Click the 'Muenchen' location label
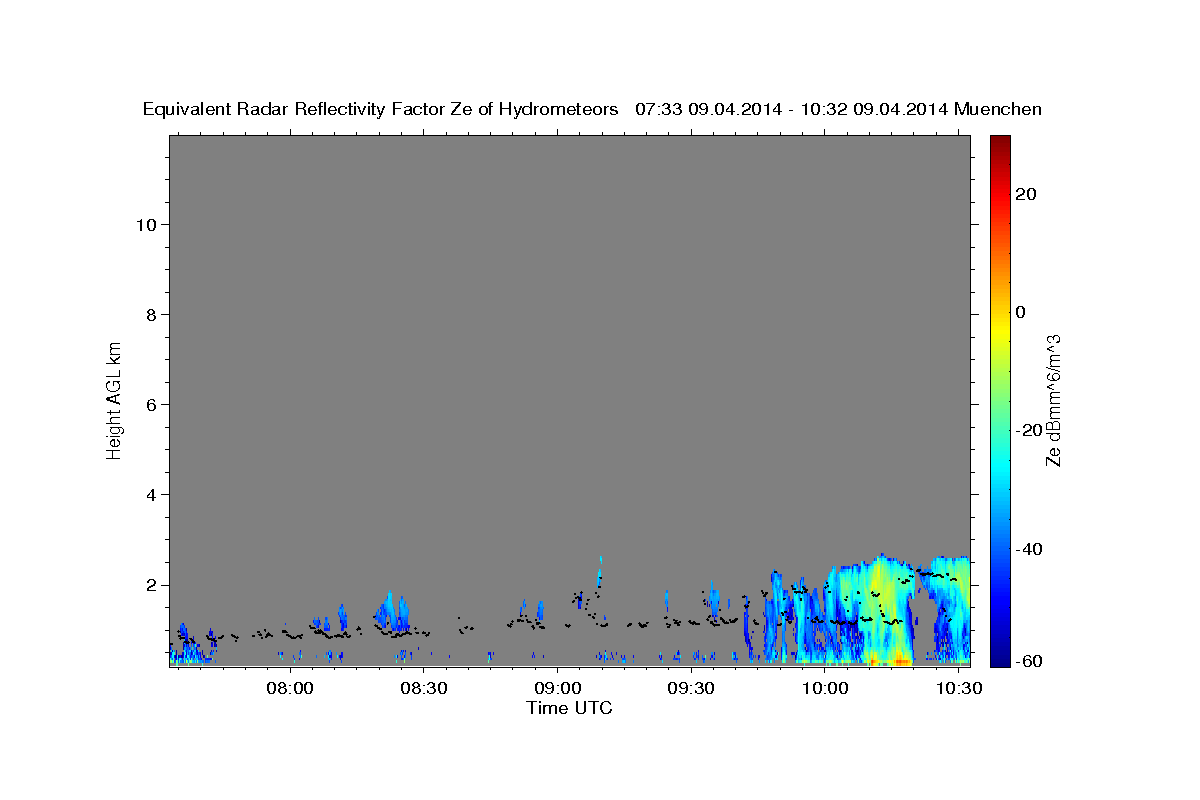 [x=998, y=109]
